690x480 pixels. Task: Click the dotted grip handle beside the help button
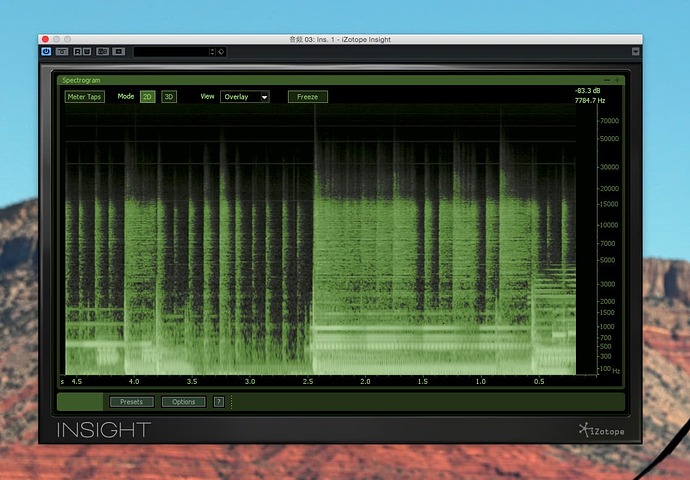231,402
